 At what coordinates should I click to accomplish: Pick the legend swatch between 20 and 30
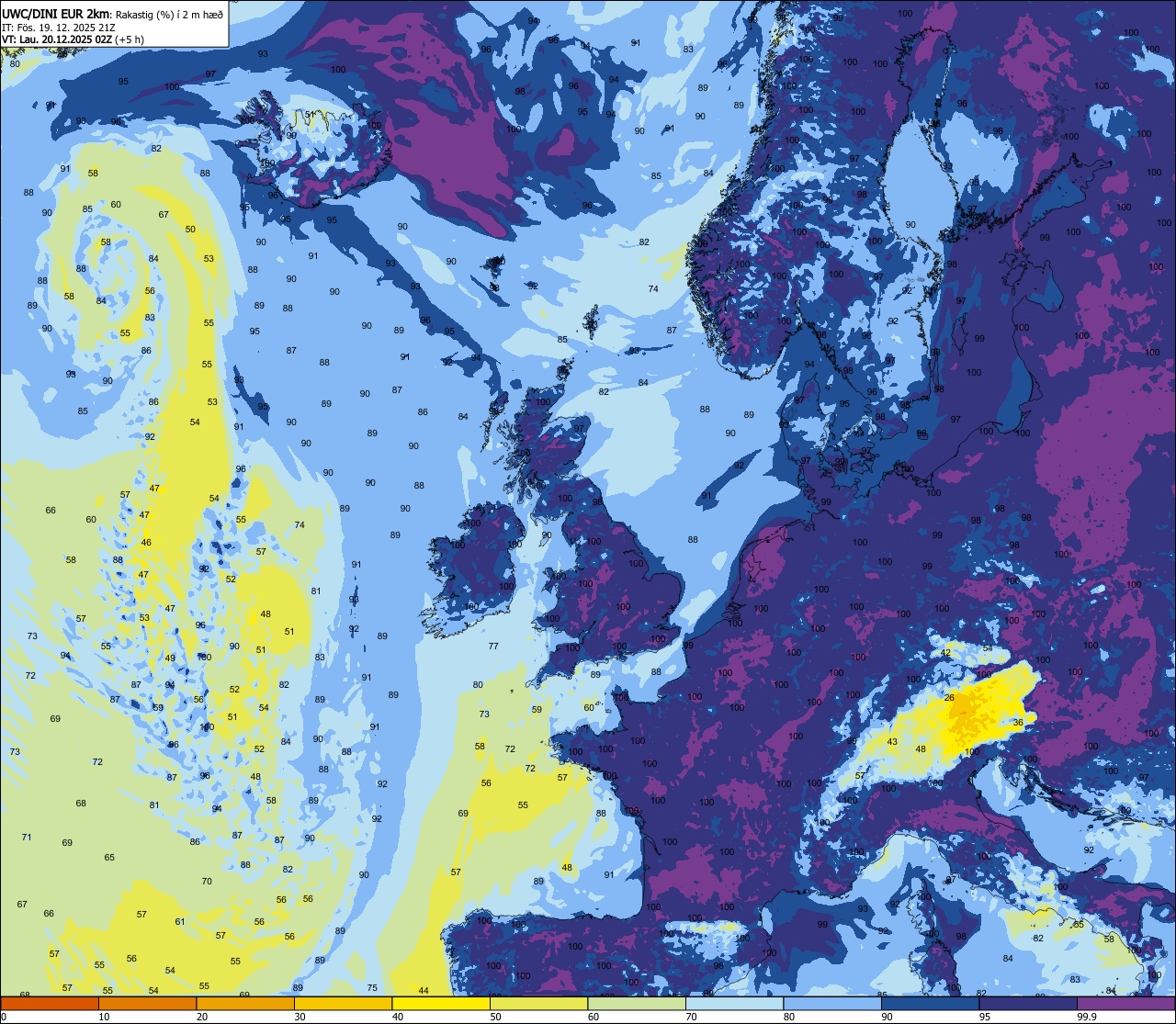tap(245, 1003)
